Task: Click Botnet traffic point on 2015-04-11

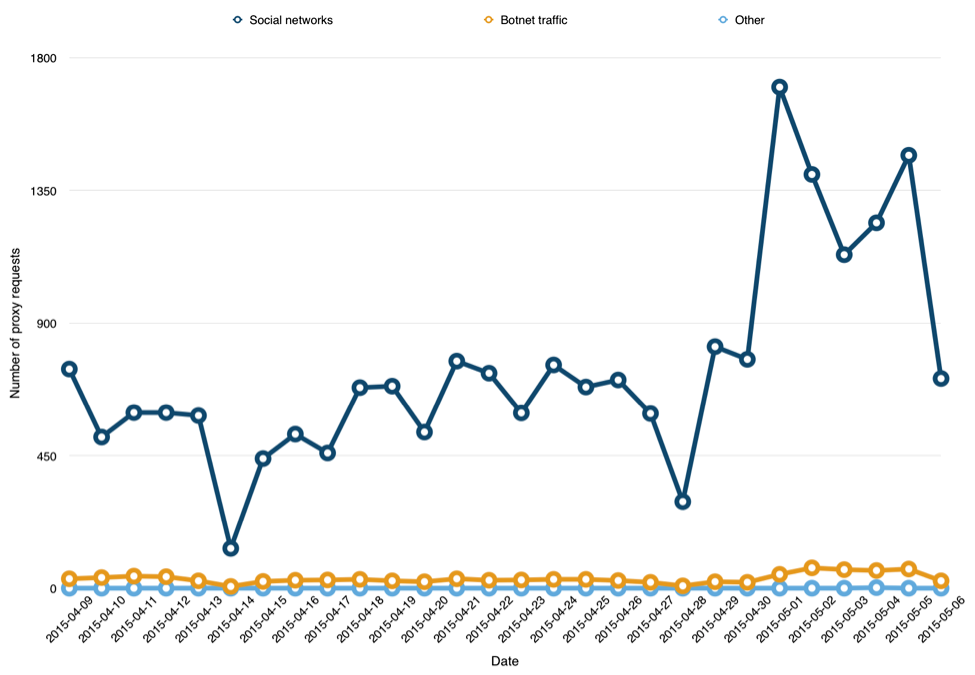Action: click(134, 576)
